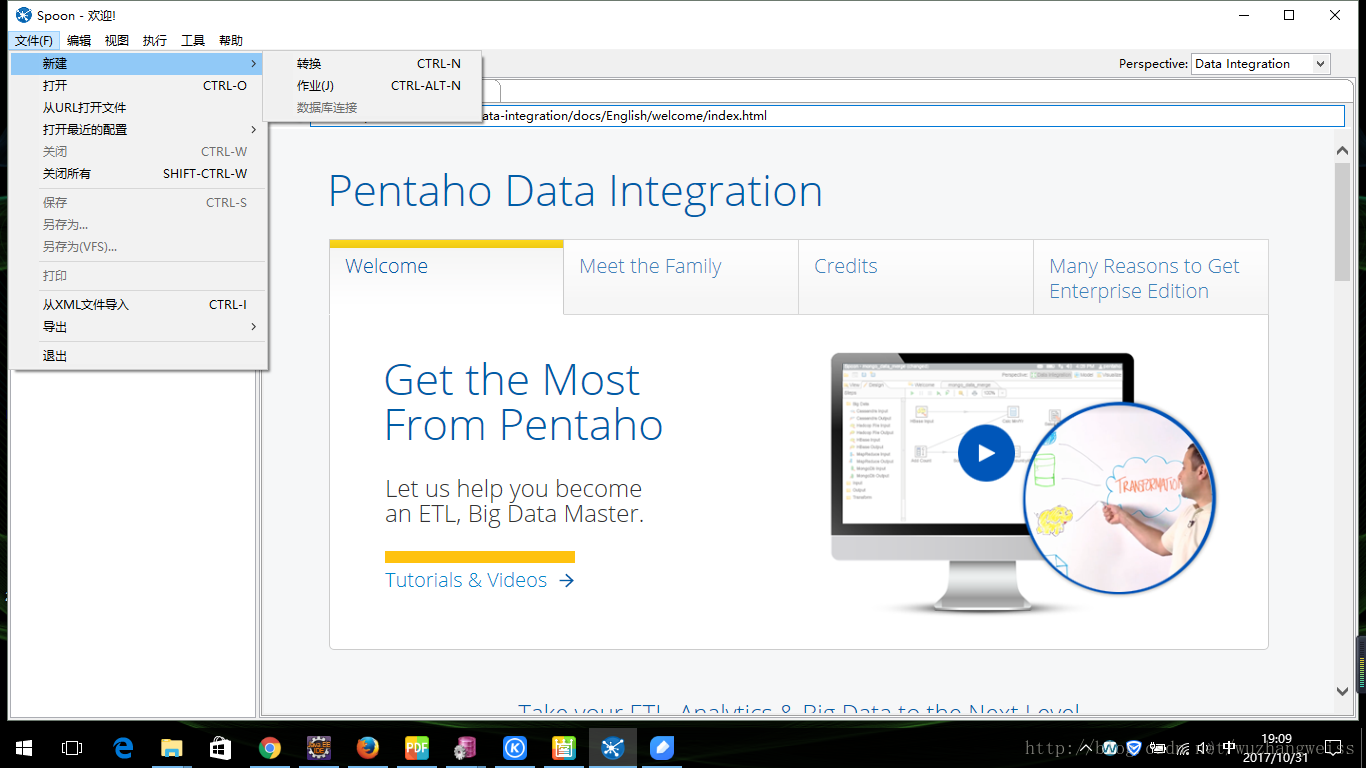
Task: Create a new 作业(J) from the submenu
Action: (x=372, y=85)
